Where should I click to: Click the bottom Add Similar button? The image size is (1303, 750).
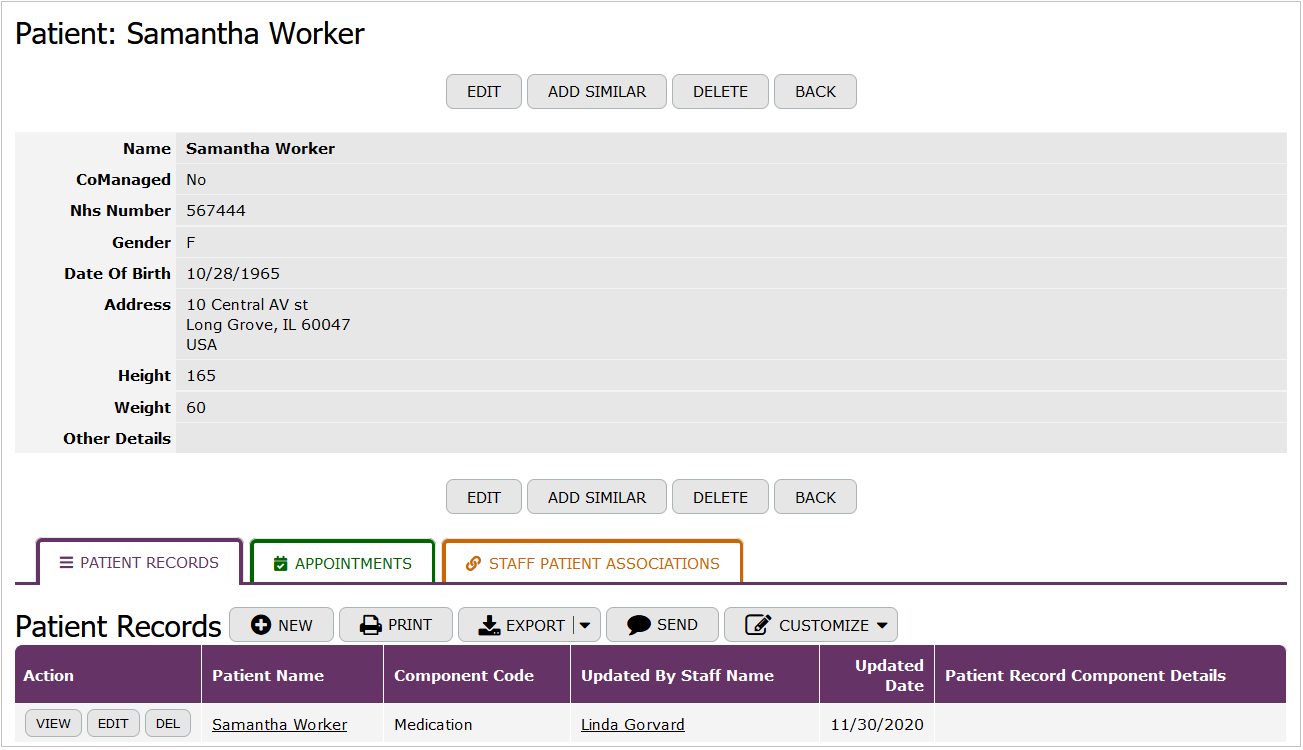(x=597, y=497)
